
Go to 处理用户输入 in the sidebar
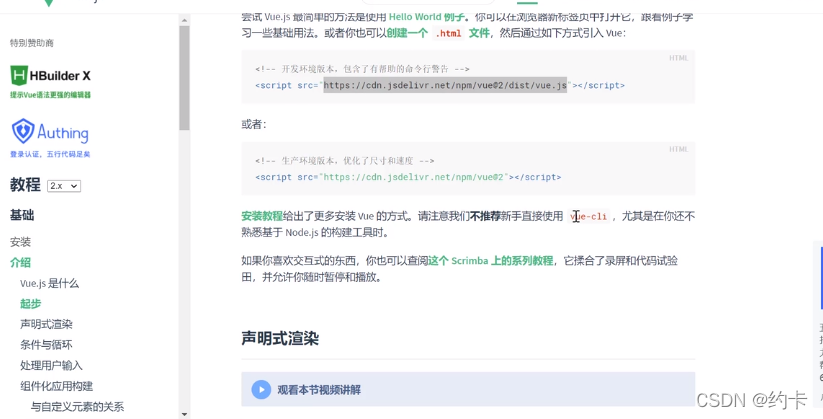pos(51,365)
